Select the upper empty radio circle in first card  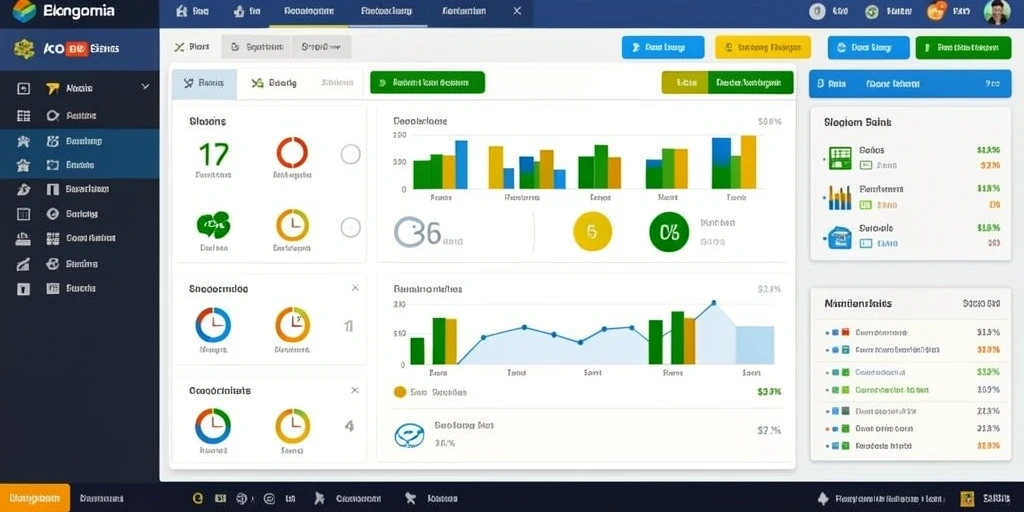(351, 154)
